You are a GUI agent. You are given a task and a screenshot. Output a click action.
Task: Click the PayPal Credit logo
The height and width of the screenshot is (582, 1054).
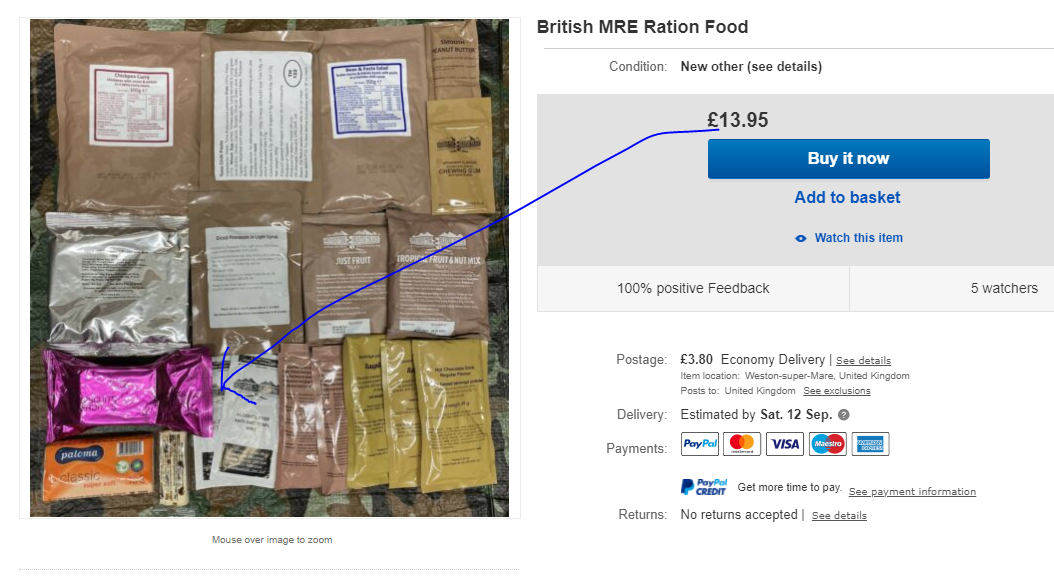click(704, 487)
